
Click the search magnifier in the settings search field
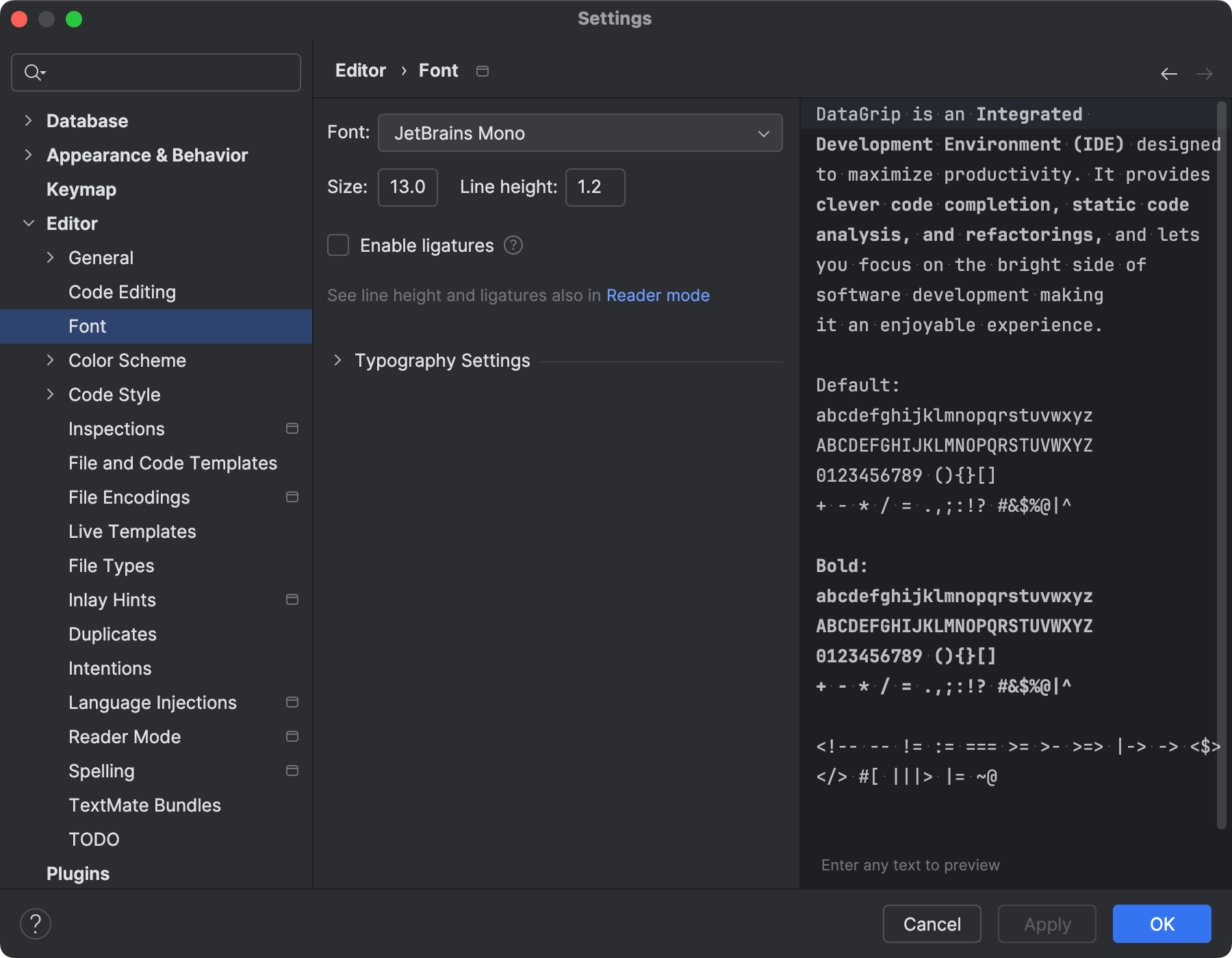(x=33, y=72)
